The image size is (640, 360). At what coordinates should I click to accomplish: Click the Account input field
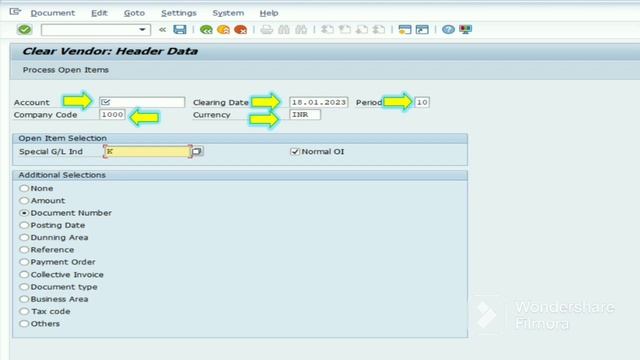point(142,102)
